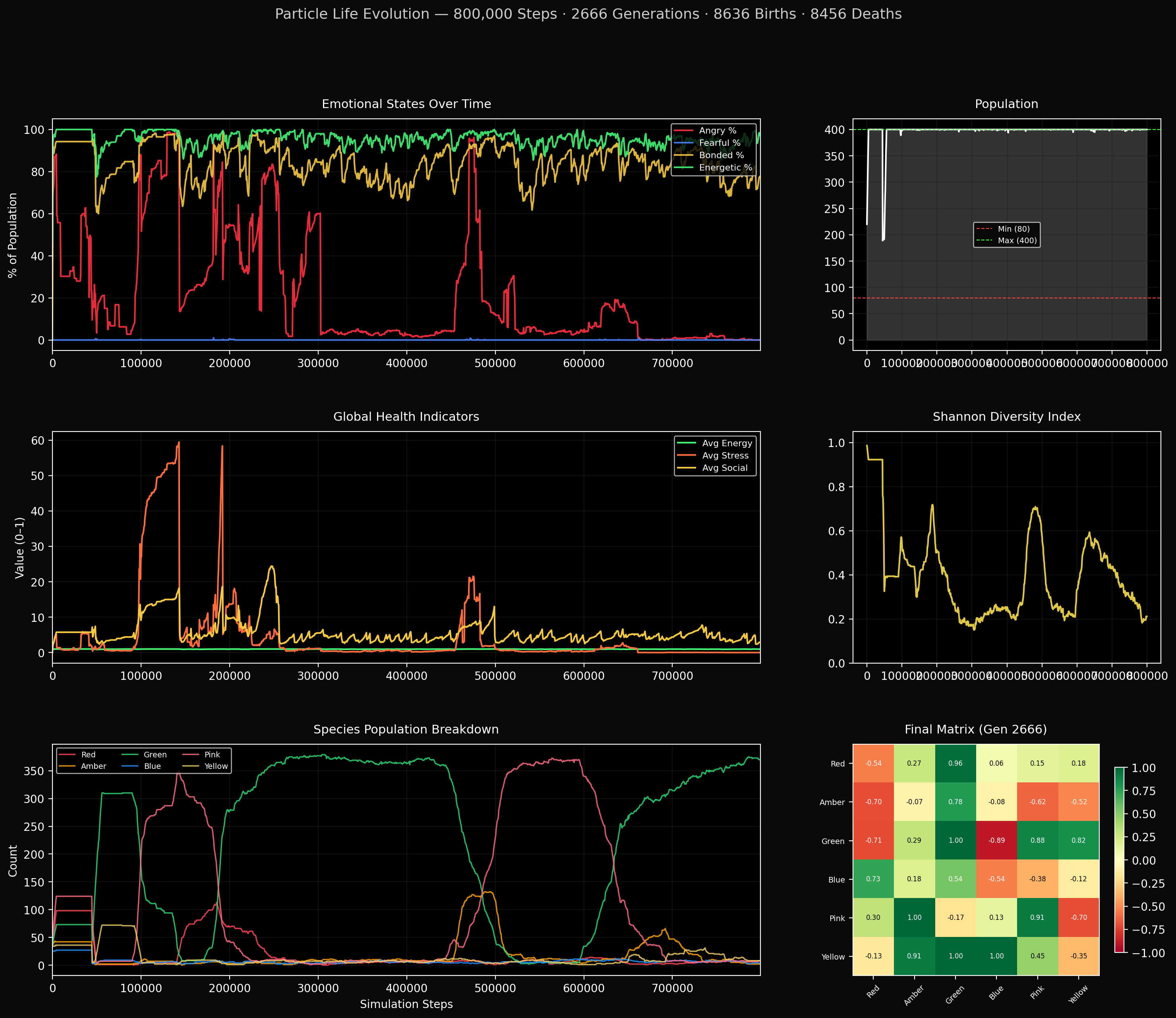Click the '% of Population' y-axis label

(x=12, y=235)
